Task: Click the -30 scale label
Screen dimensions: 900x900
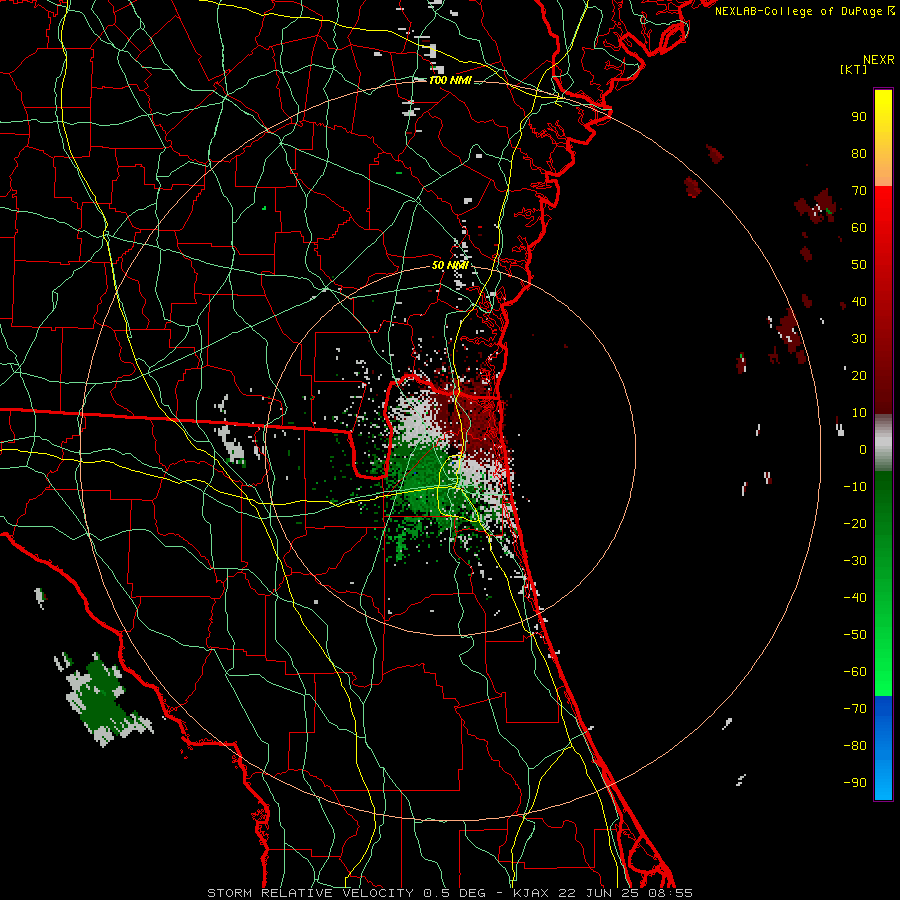Action: coord(855,561)
